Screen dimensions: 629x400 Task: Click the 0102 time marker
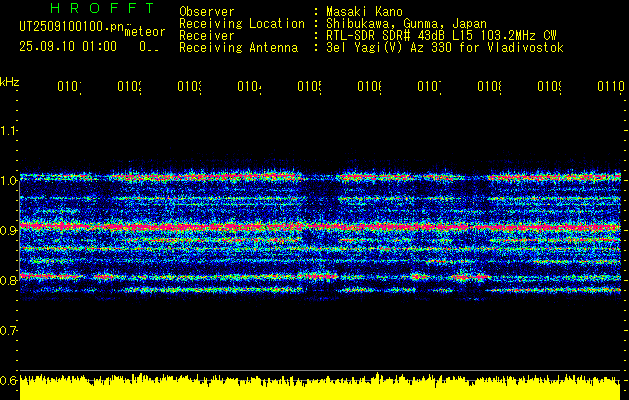pyautogui.click(x=130, y=86)
